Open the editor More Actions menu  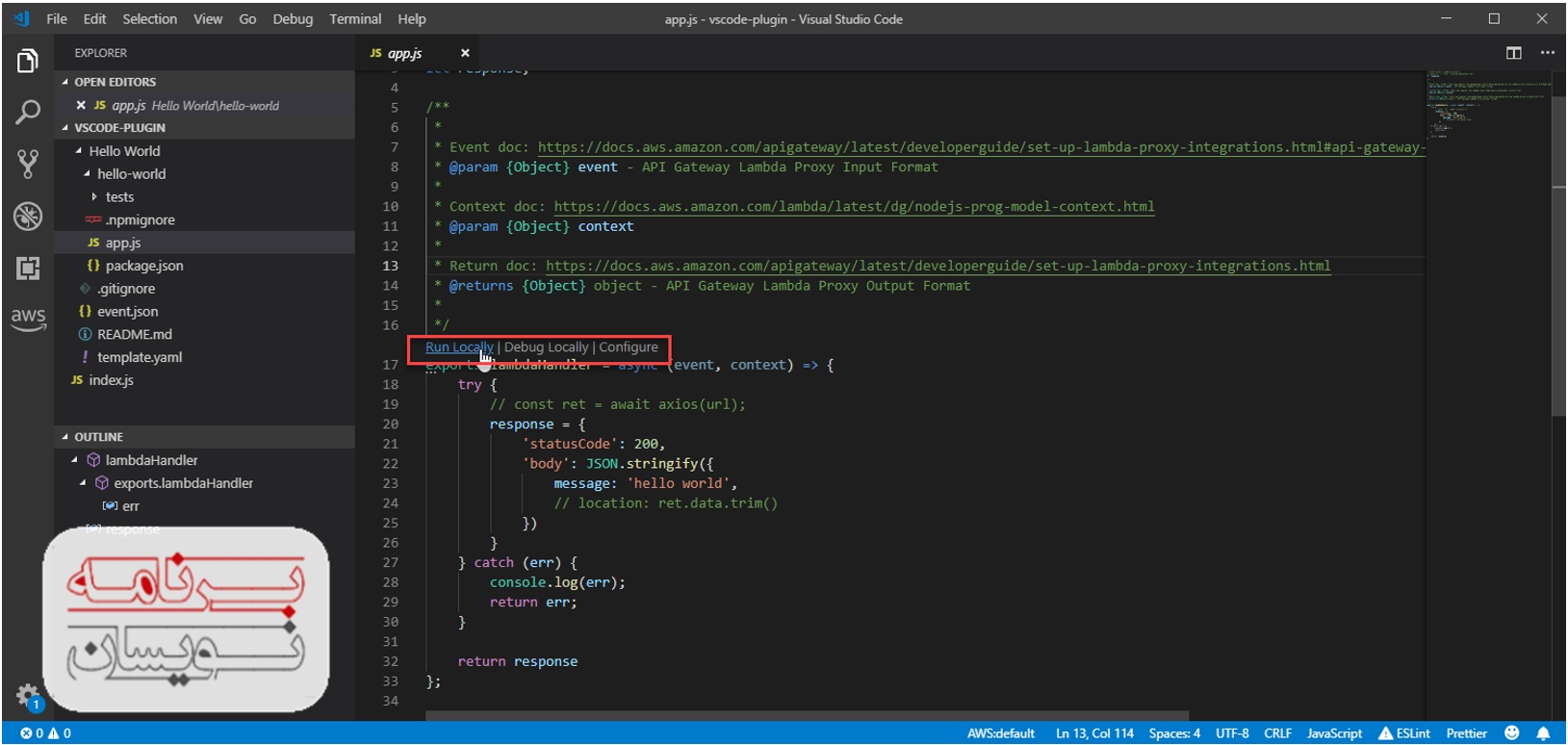point(1547,53)
